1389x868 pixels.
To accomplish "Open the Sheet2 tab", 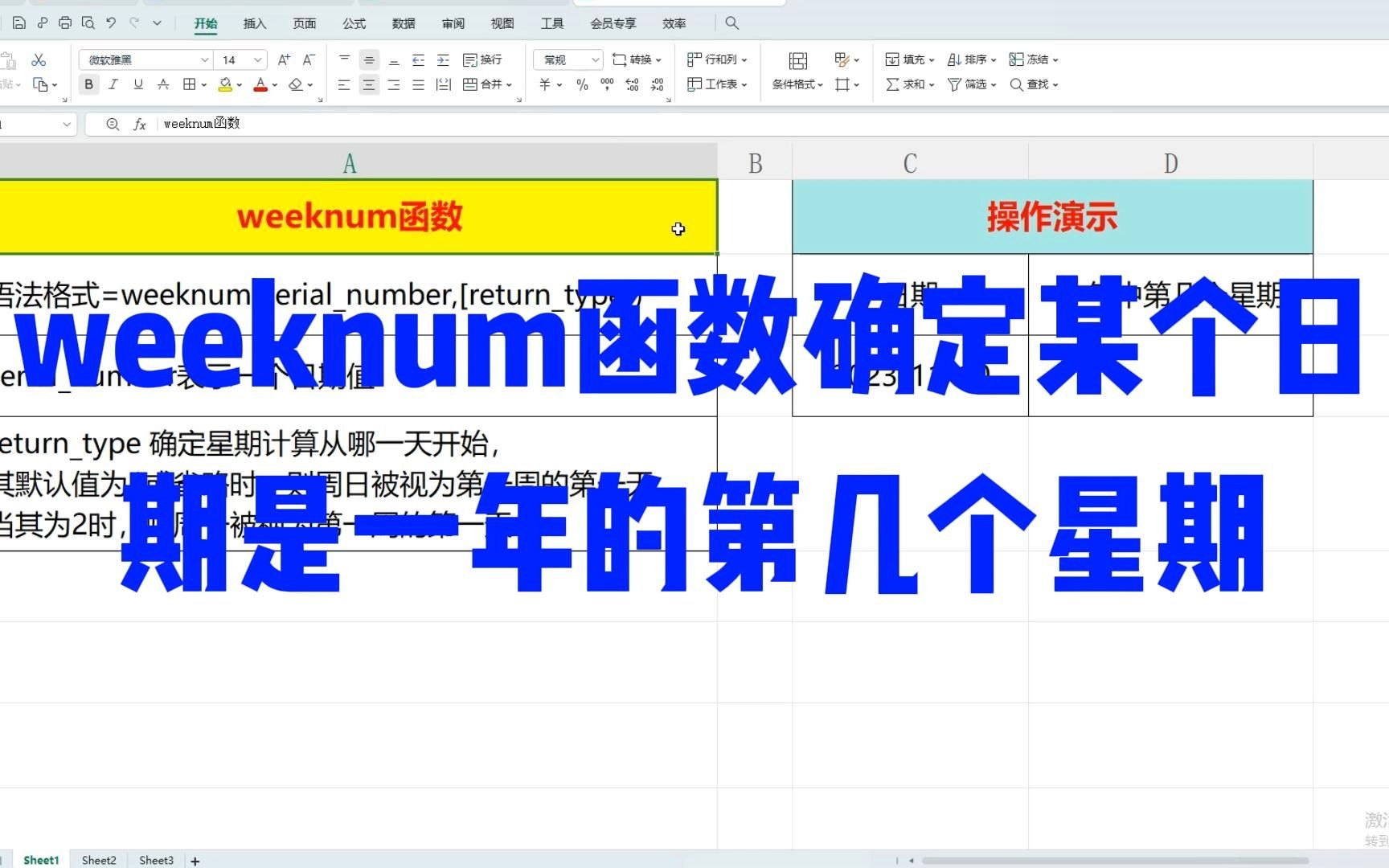I will (x=99, y=860).
